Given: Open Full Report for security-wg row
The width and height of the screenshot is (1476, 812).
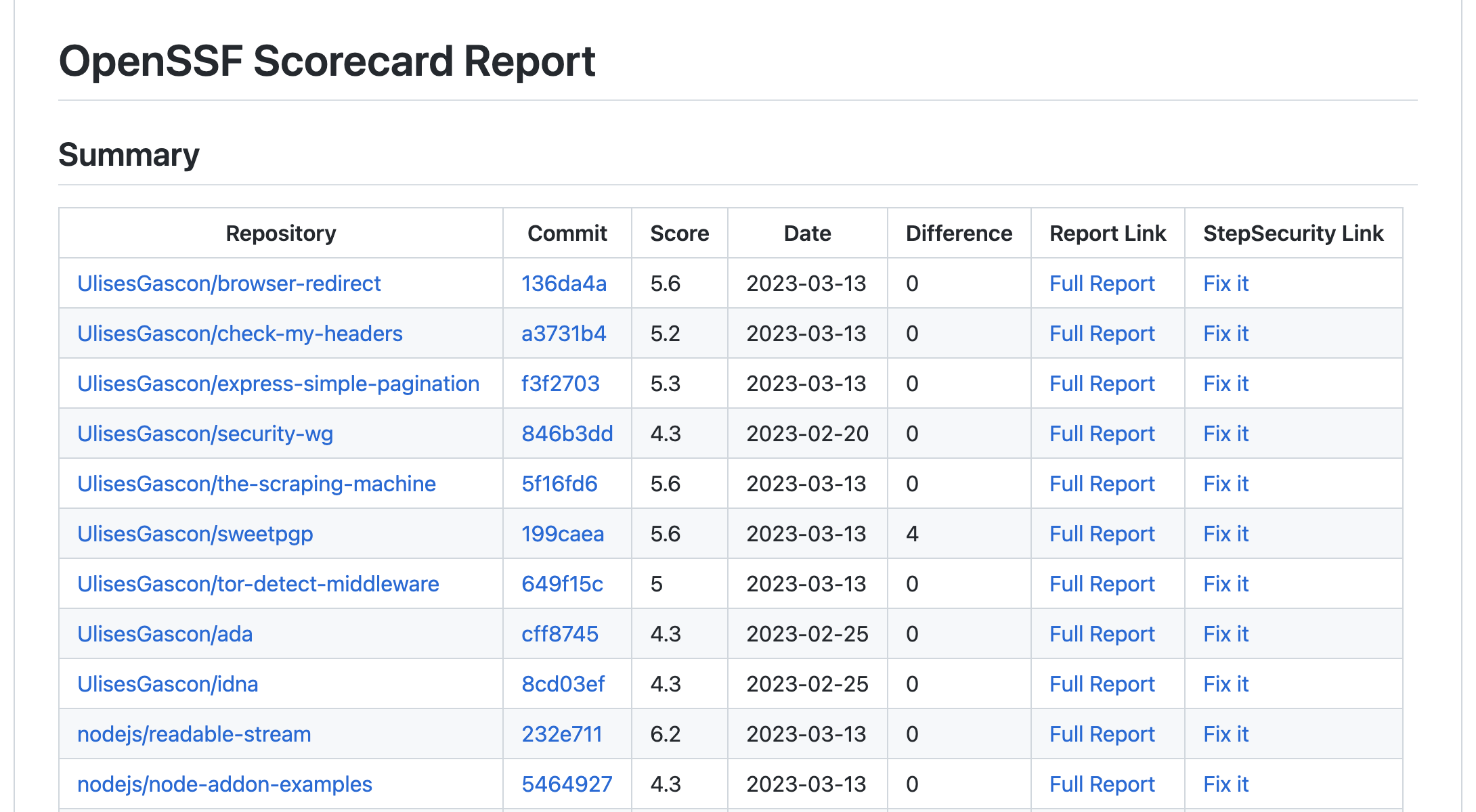Looking at the screenshot, I should [1102, 434].
